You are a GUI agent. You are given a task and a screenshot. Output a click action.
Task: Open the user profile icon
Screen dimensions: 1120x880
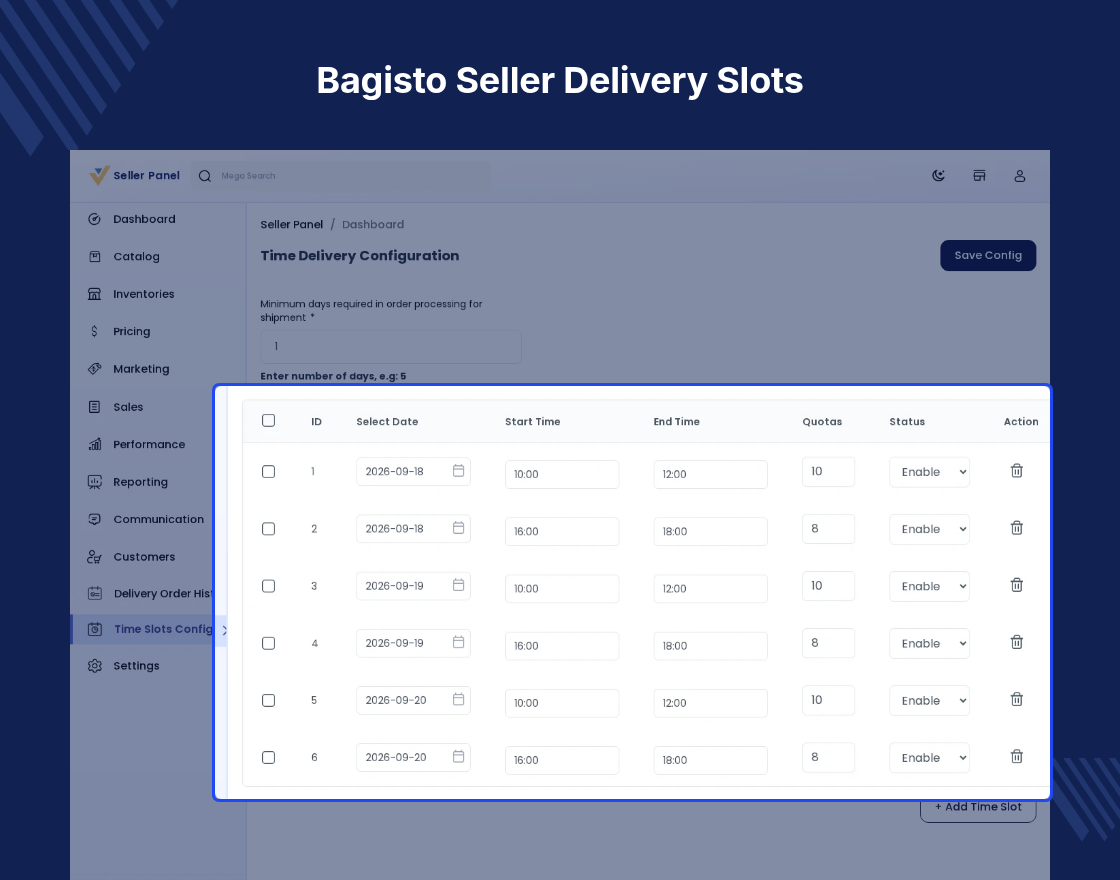point(1020,176)
